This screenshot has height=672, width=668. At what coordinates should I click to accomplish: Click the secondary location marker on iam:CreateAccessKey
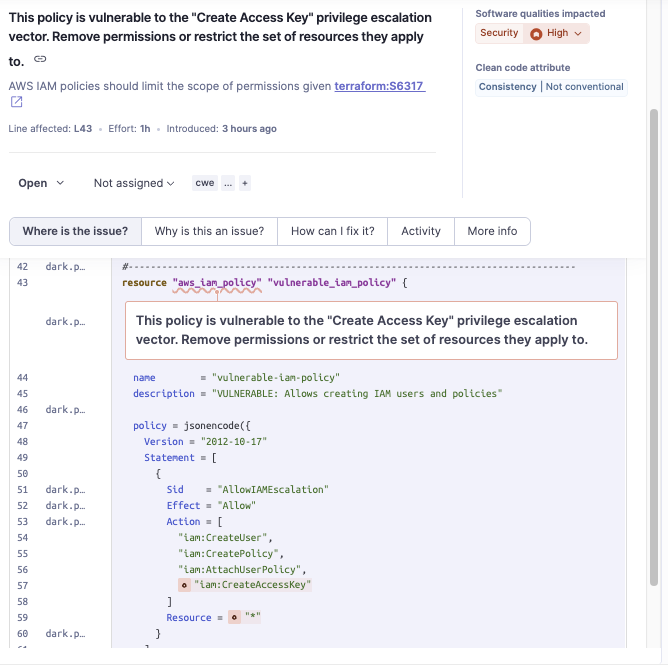click(x=184, y=585)
